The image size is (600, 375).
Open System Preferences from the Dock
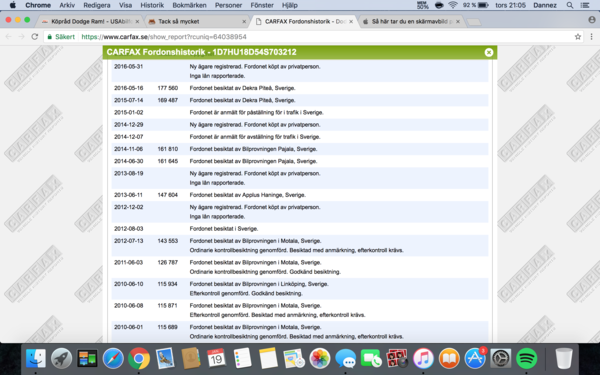point(501,359)
